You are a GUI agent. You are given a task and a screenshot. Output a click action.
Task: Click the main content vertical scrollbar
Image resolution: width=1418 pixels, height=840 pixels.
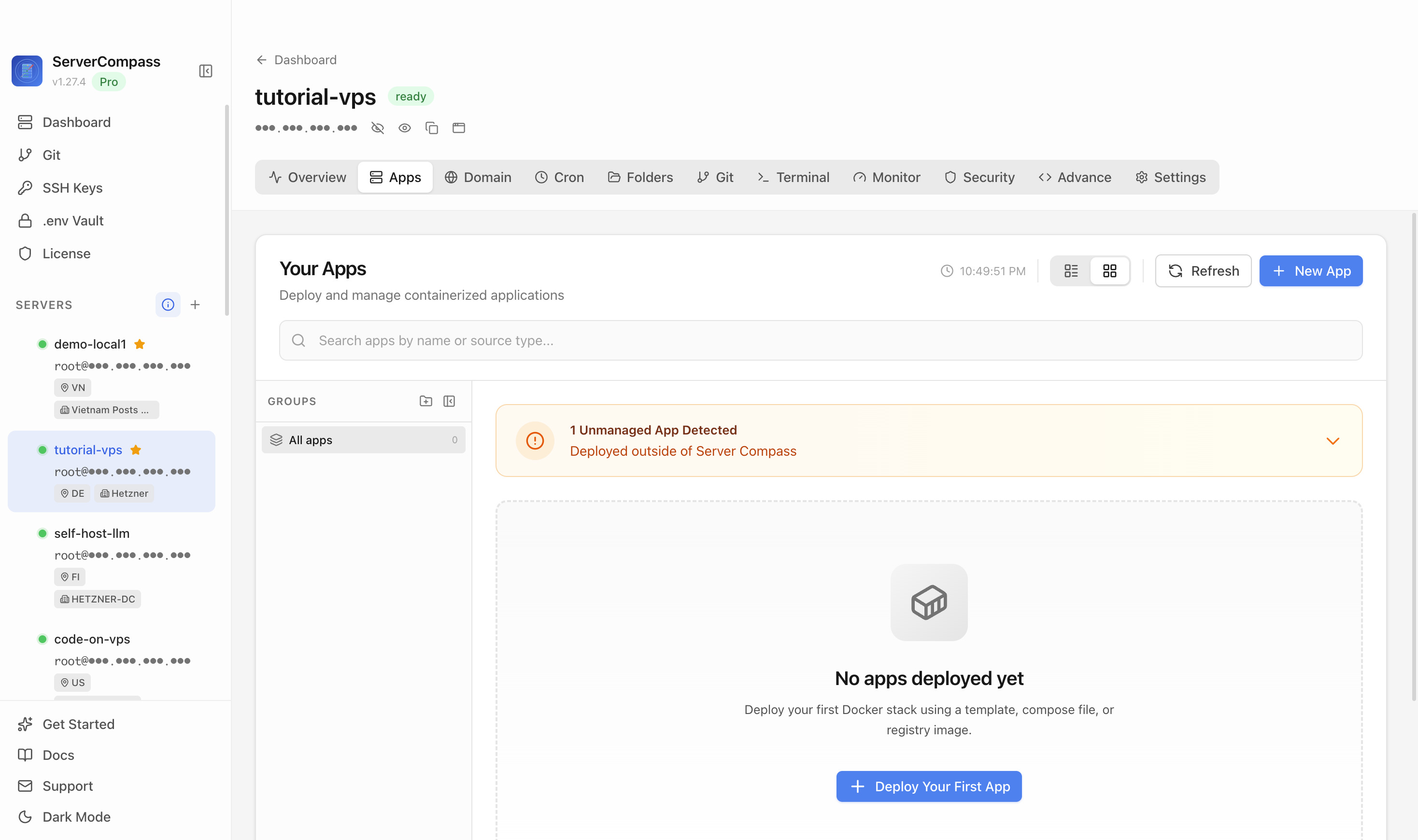1414,457
